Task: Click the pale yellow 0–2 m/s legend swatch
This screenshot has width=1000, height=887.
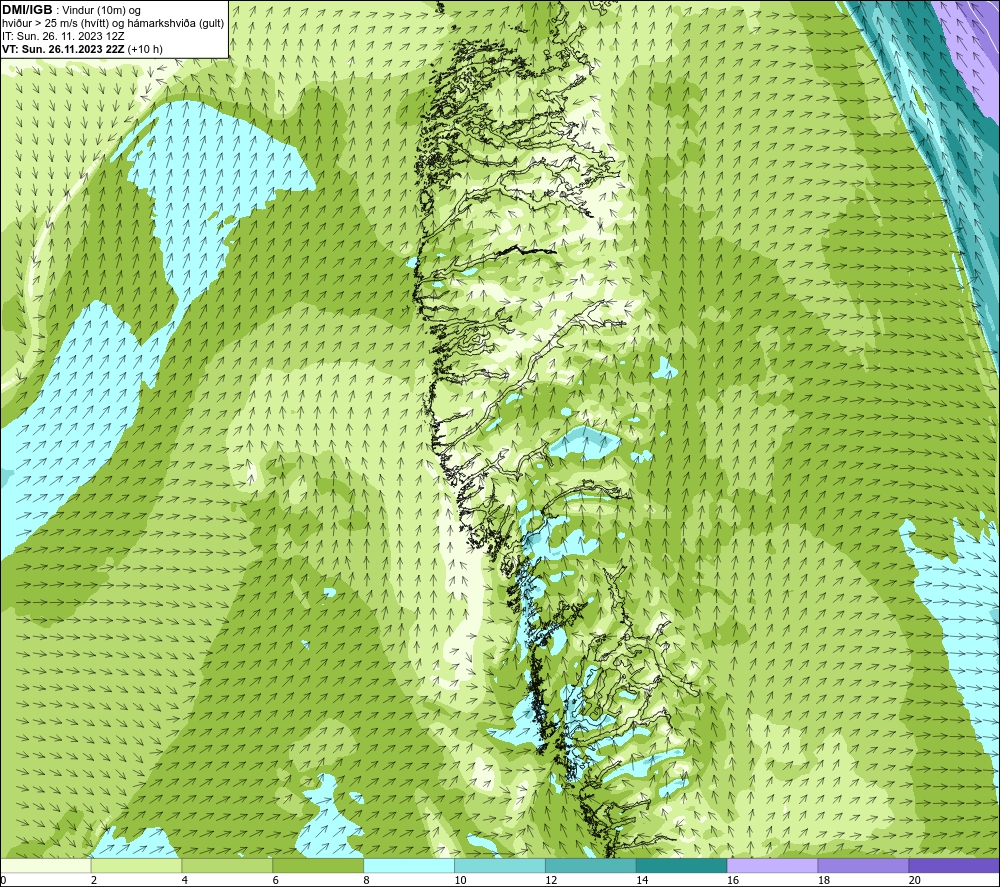Action: 46,866
